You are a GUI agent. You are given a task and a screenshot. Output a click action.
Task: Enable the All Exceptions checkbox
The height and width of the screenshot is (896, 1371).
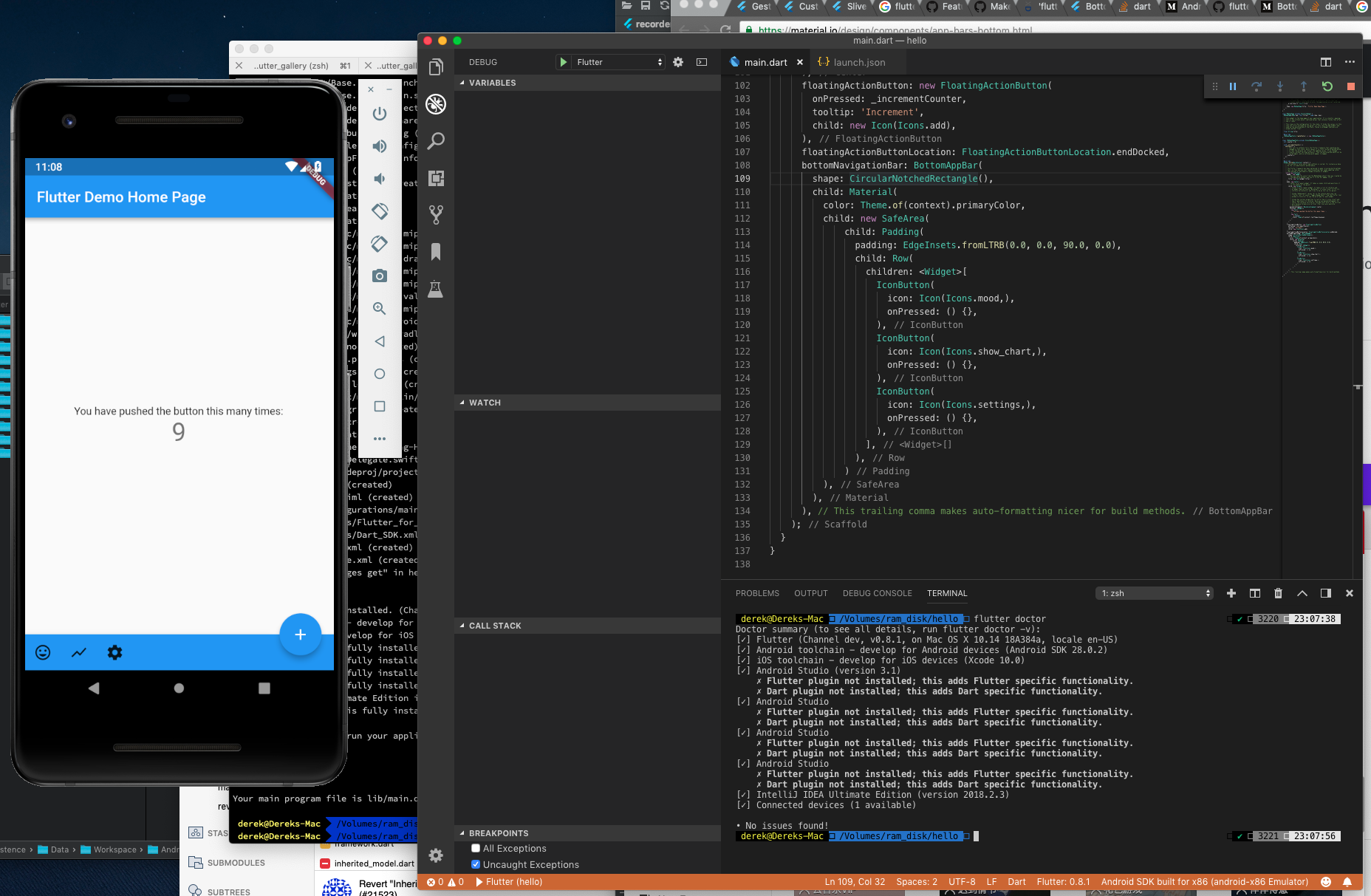point(476,848)
